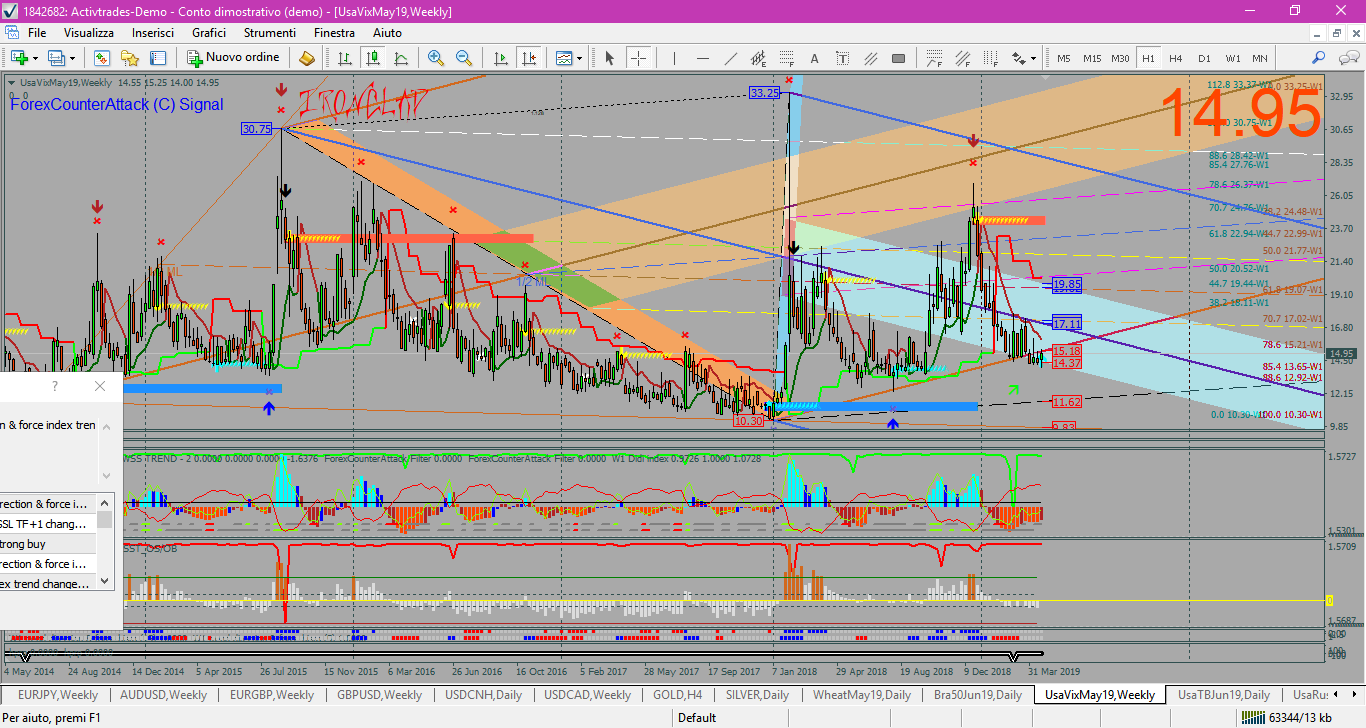
Task: Click the alert list scroll-down arrow
Action: coord(104,581)
